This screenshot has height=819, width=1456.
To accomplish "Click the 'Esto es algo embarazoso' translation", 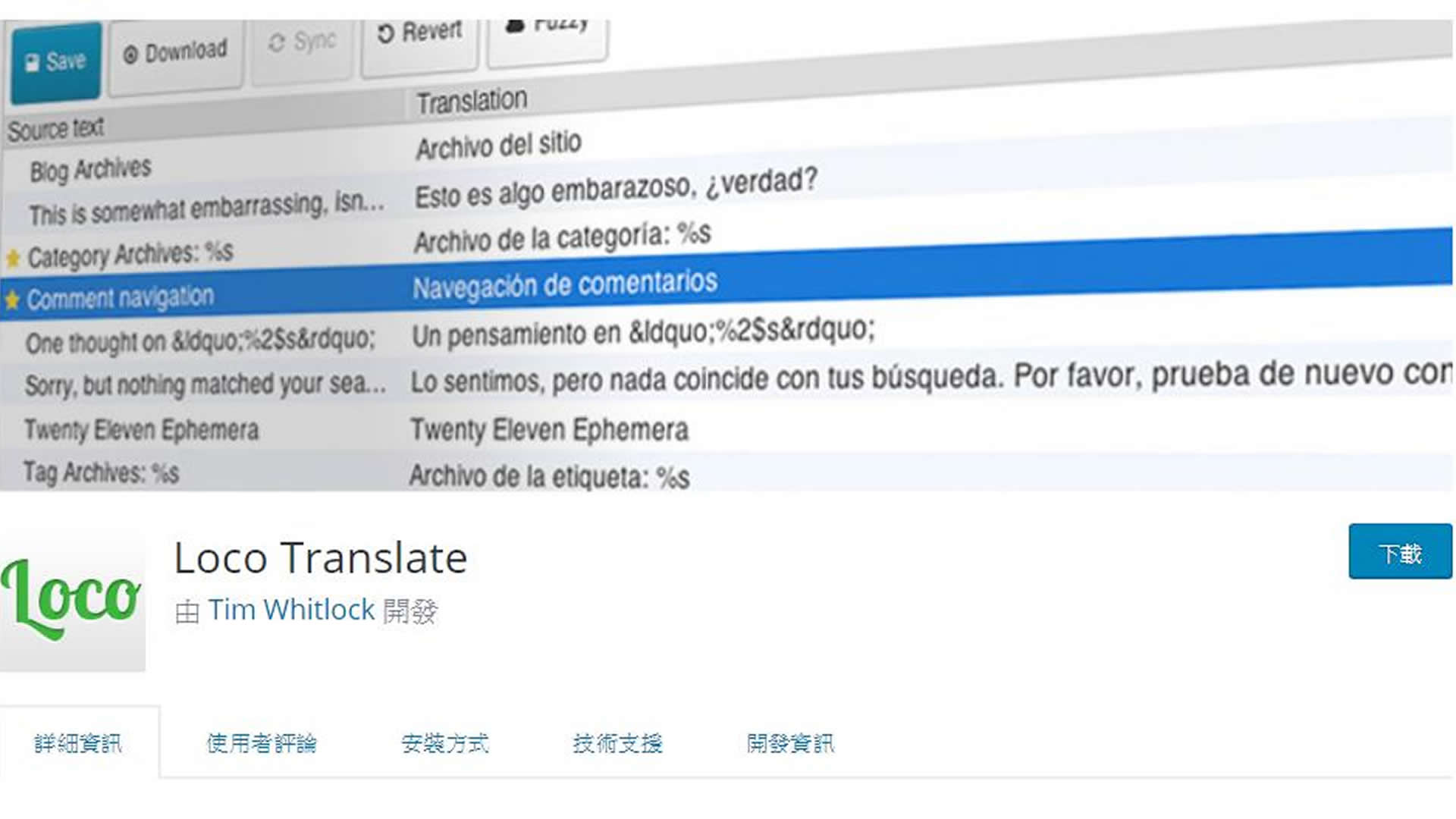I will [x=616, y=188].
